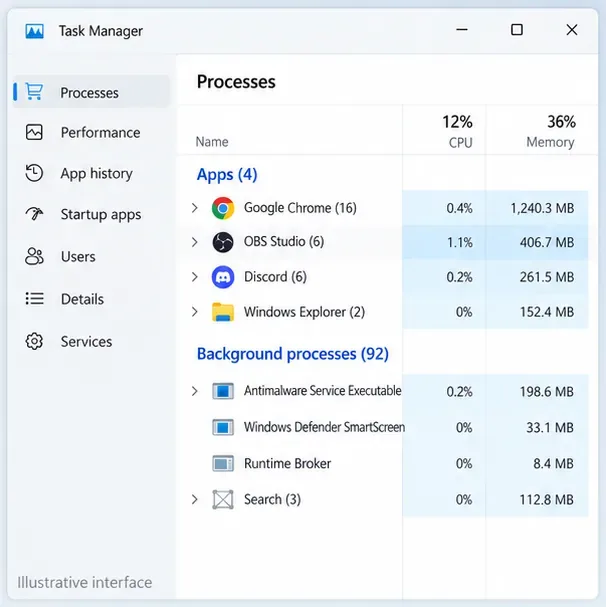Viewport: 606px width, 607px height.
Task: Click the Users people icon in sidebar
Action: tap(34, 256)
